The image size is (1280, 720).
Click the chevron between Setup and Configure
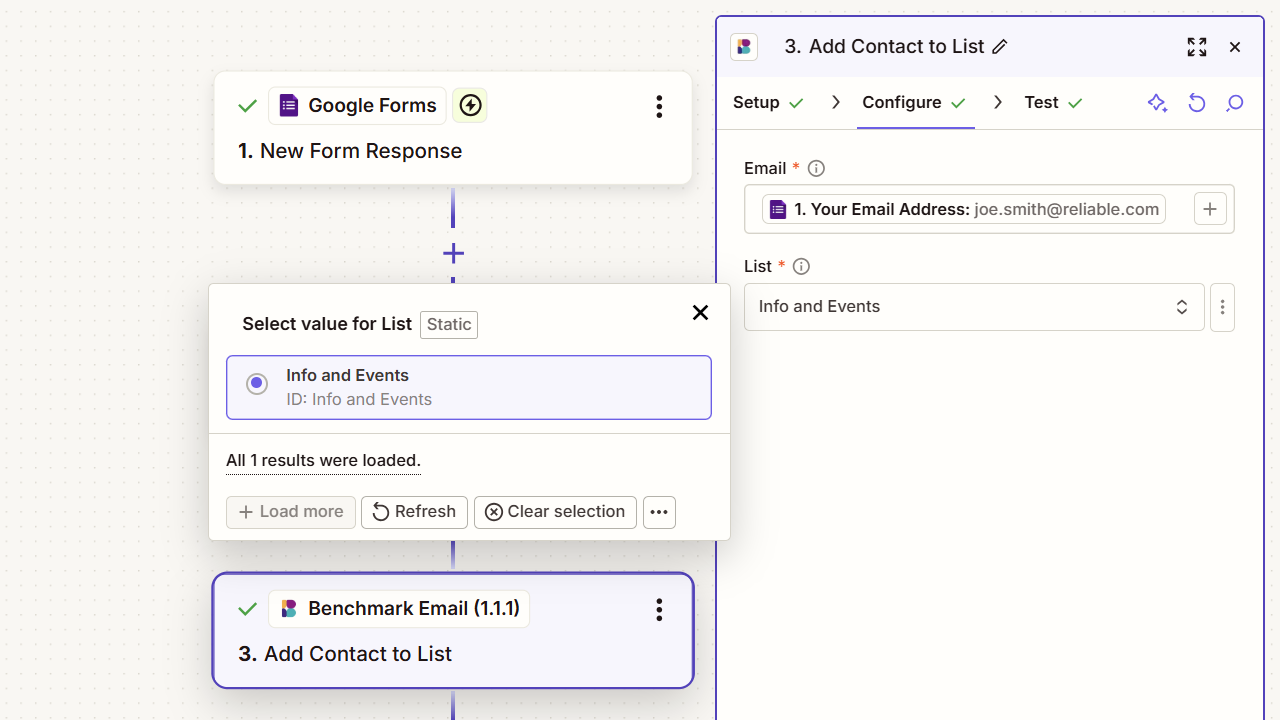[836, 103]
